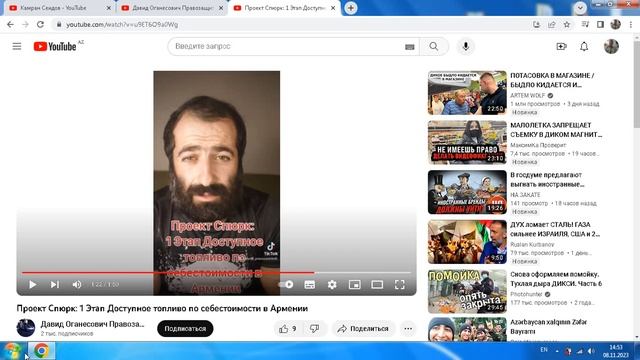Open the МАЛОЛЕТКА ЗАПРЕЩАЕТ СЪЕМКУ video title

pyautogui.click(x=556, y=130)
